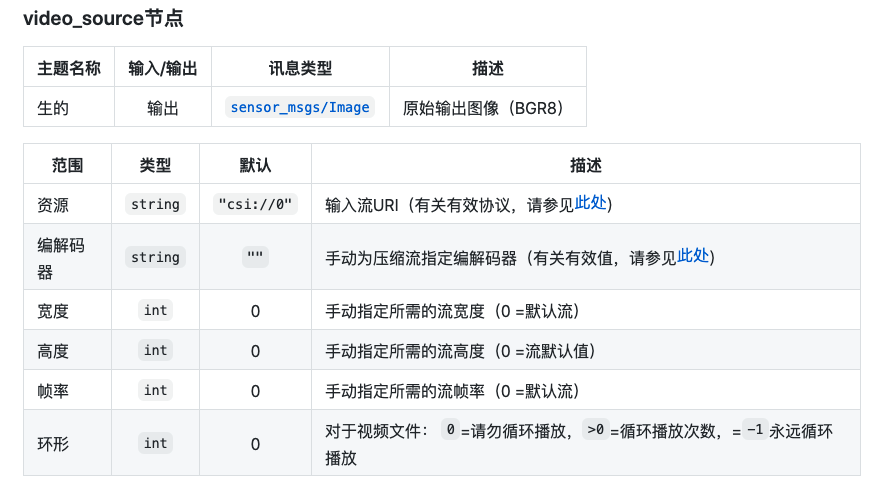
Task: Select the -1 code value in 环形 description
Action: [755, 430]
